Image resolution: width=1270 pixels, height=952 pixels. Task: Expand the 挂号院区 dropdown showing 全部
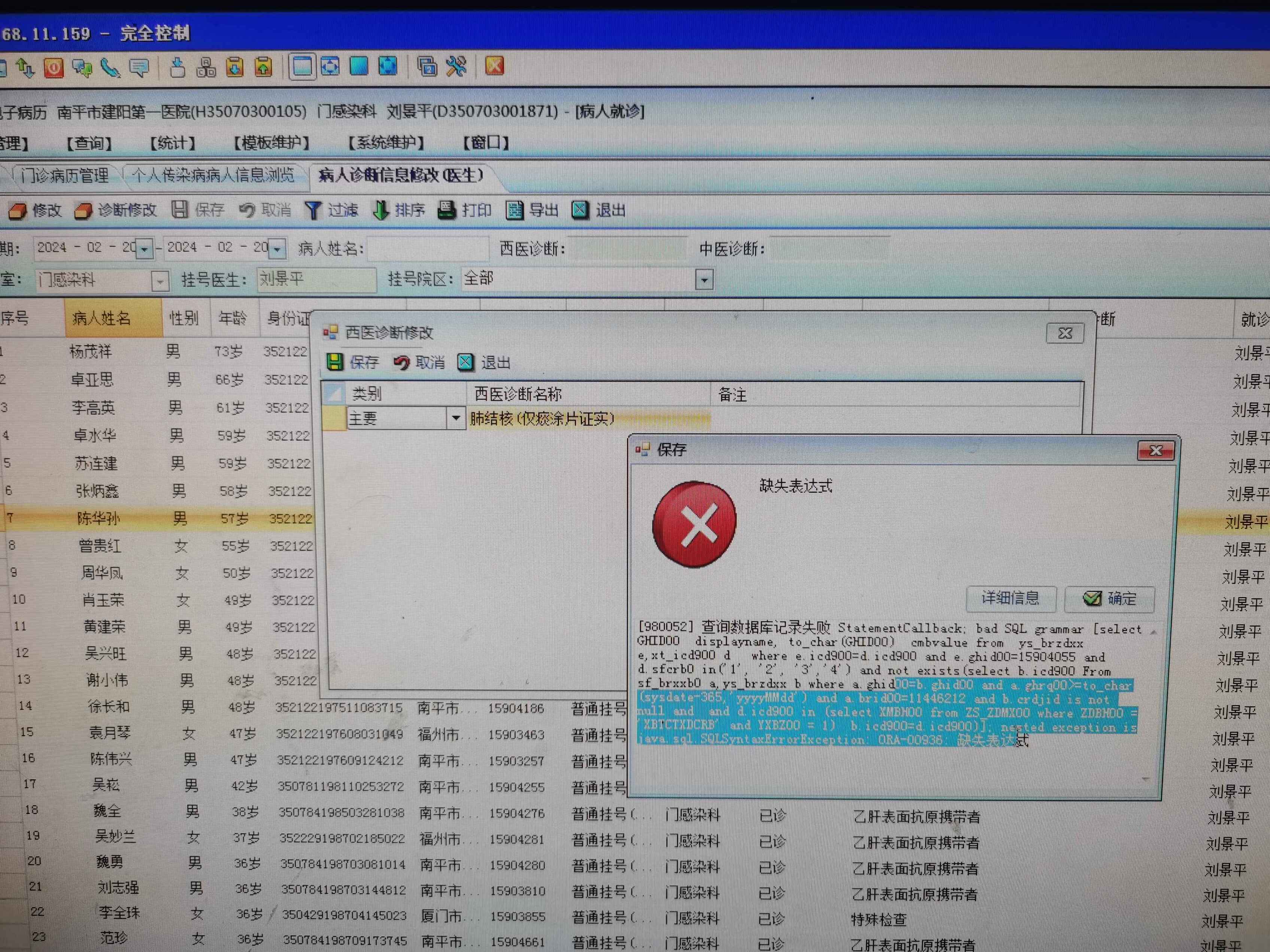(x=704, y=280)
